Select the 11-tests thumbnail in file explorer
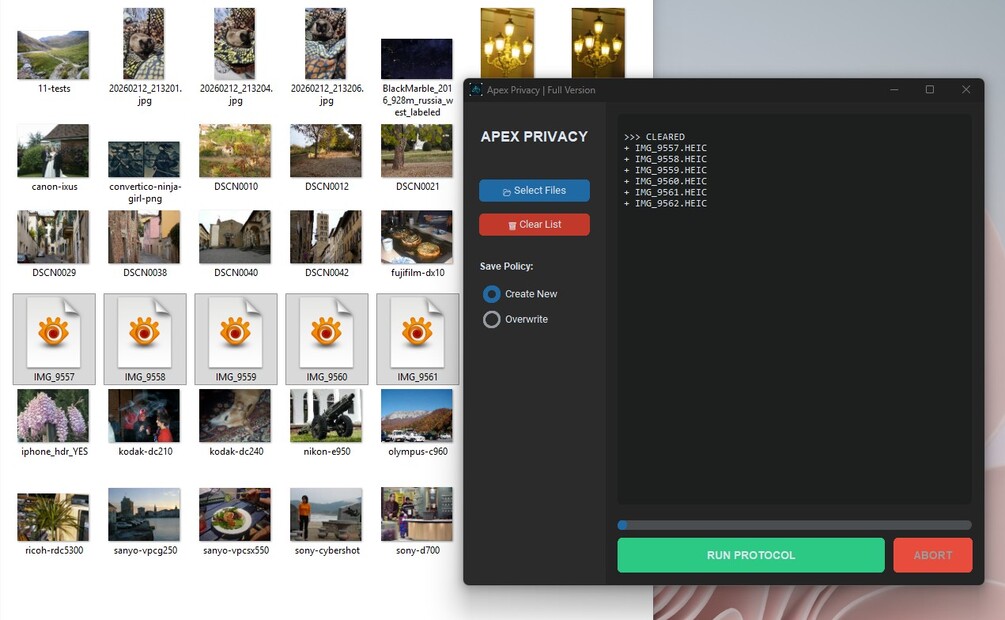 [53, 54]
